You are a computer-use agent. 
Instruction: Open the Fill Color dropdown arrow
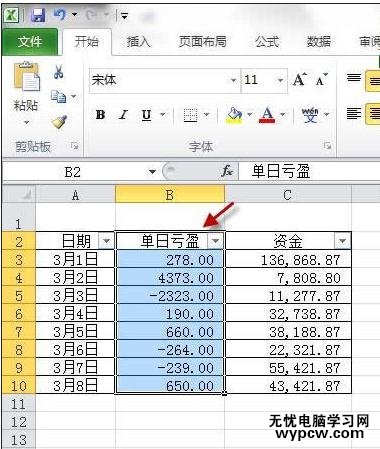tap(249, 115)
